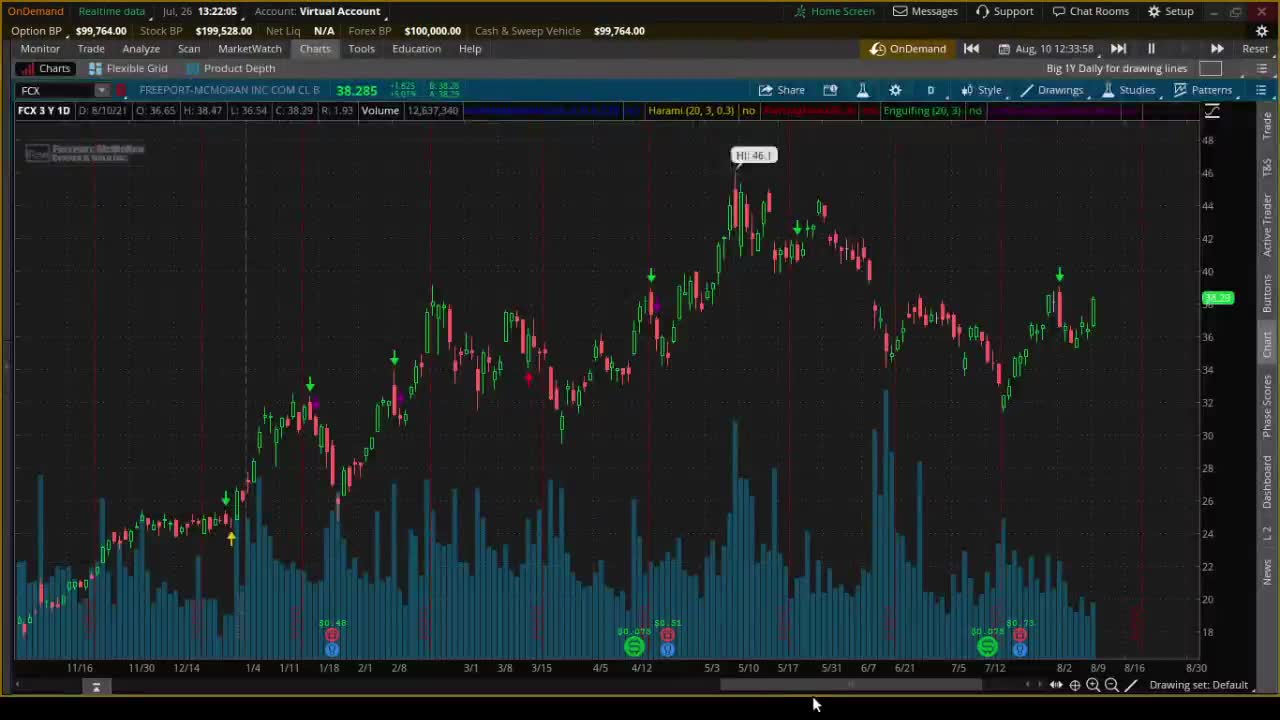Open the OnDemand date and time picker
The height and width of the screenshot is (720, 1280).
point(1046,48)
